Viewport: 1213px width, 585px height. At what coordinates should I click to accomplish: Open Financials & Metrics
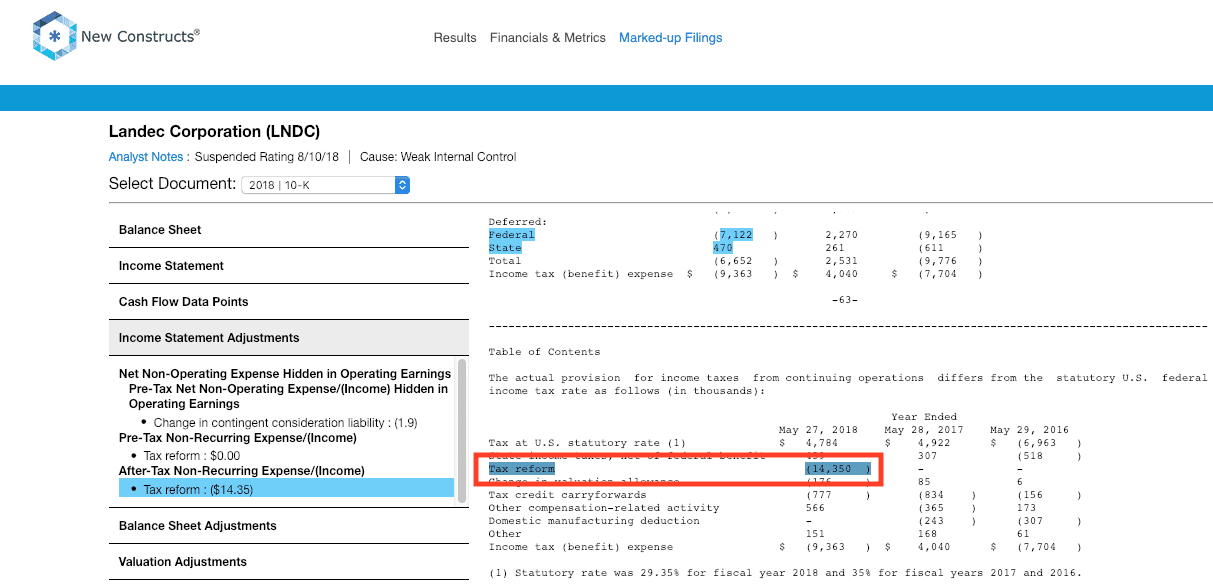[x=548, y=38]
